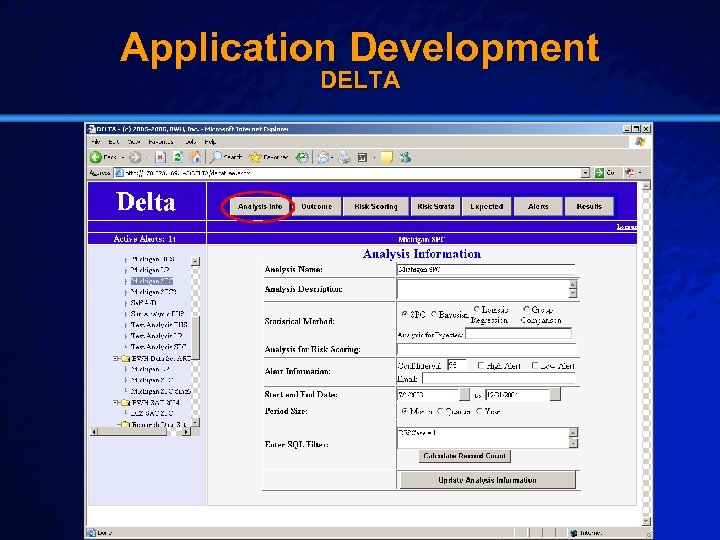This screenshot has width=720, height=540.
Task: Click the Email input field
Action: click(x=499, y=378)
